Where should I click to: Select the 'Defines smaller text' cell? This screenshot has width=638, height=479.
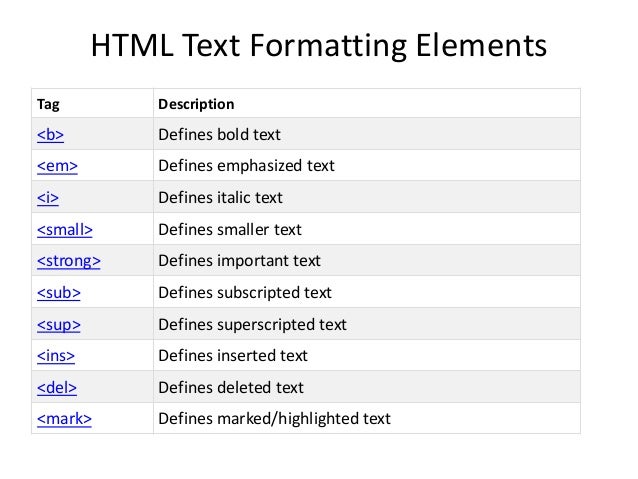coord(230,230)
